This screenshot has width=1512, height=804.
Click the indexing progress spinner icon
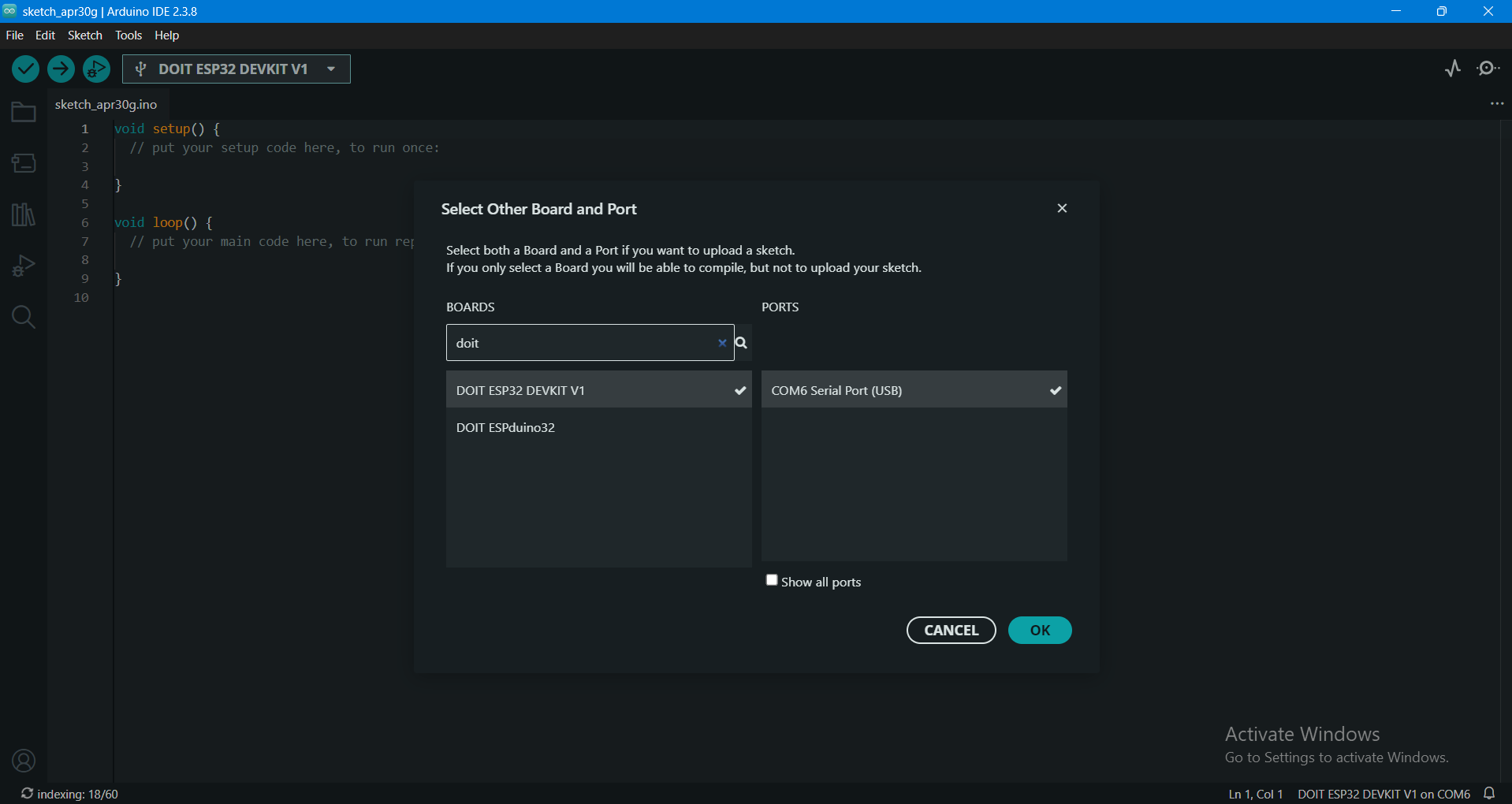coord(27,794)
